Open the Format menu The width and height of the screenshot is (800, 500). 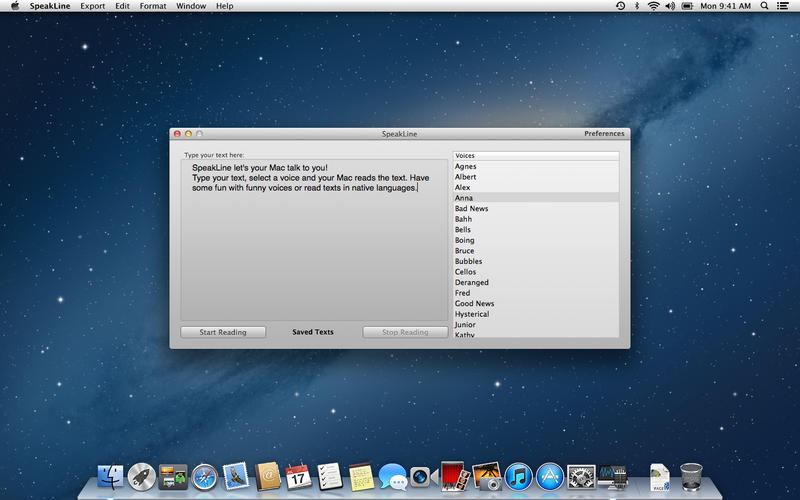pyautogui.click(x=153, y=6)
